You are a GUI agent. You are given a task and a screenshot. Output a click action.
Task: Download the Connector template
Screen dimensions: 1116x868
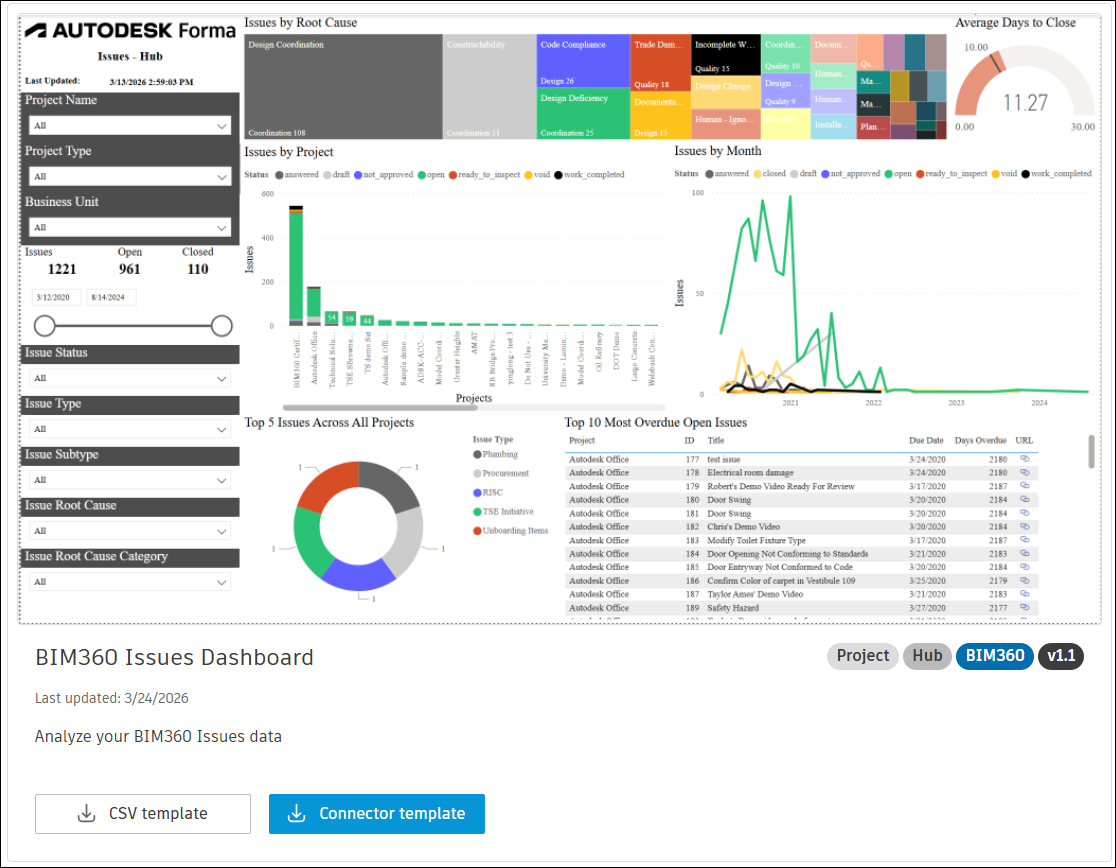pos(377,813)
